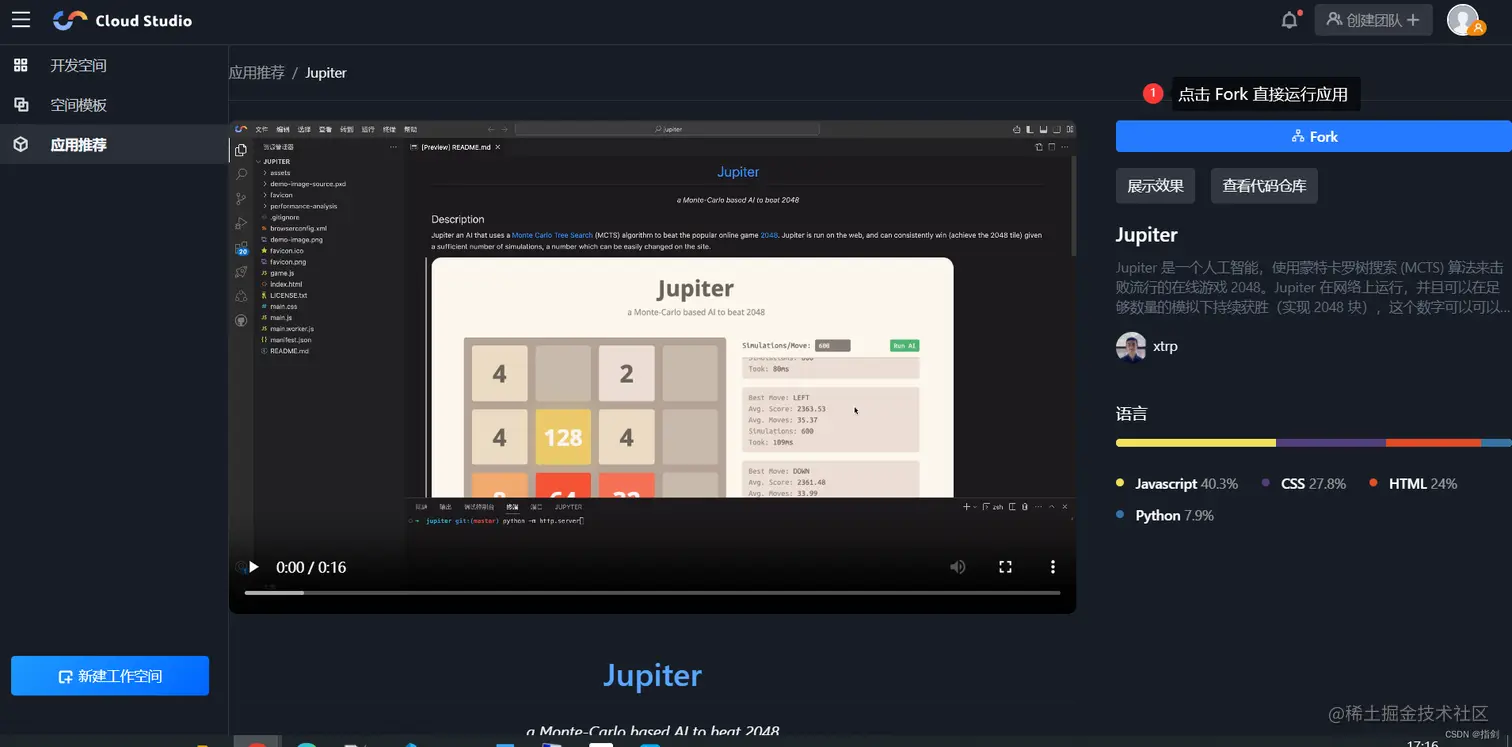Open the notification bell
The height and width of the screenshot is (747, 1512).
click(1290, 20)
